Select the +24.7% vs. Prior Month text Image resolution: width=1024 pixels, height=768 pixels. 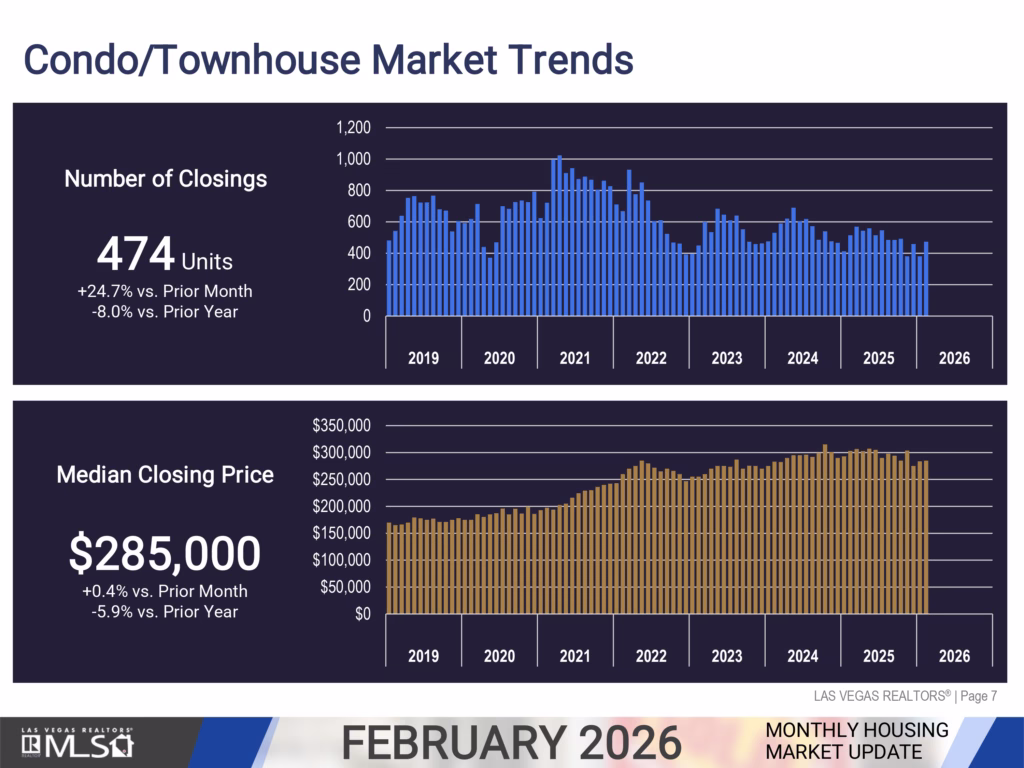point(166,292)
